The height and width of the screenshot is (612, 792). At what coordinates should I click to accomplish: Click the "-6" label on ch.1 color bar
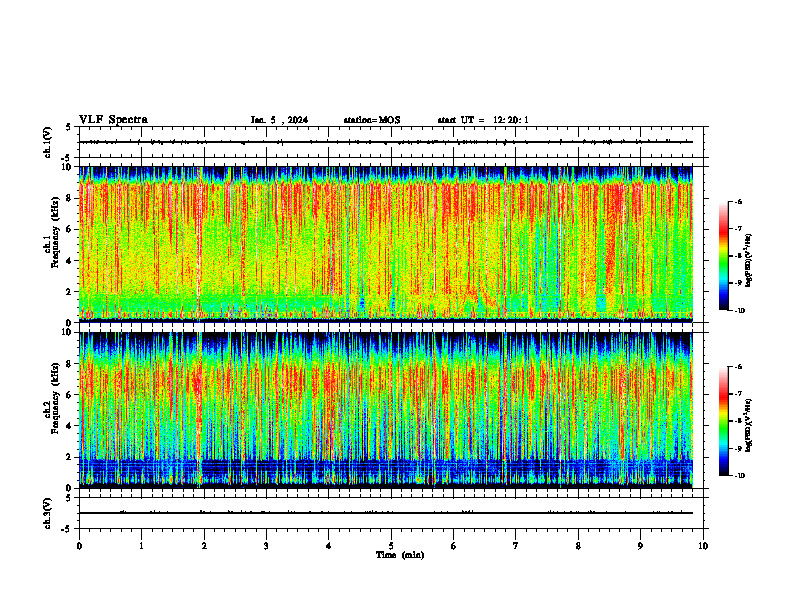click(x=739, y=202)
